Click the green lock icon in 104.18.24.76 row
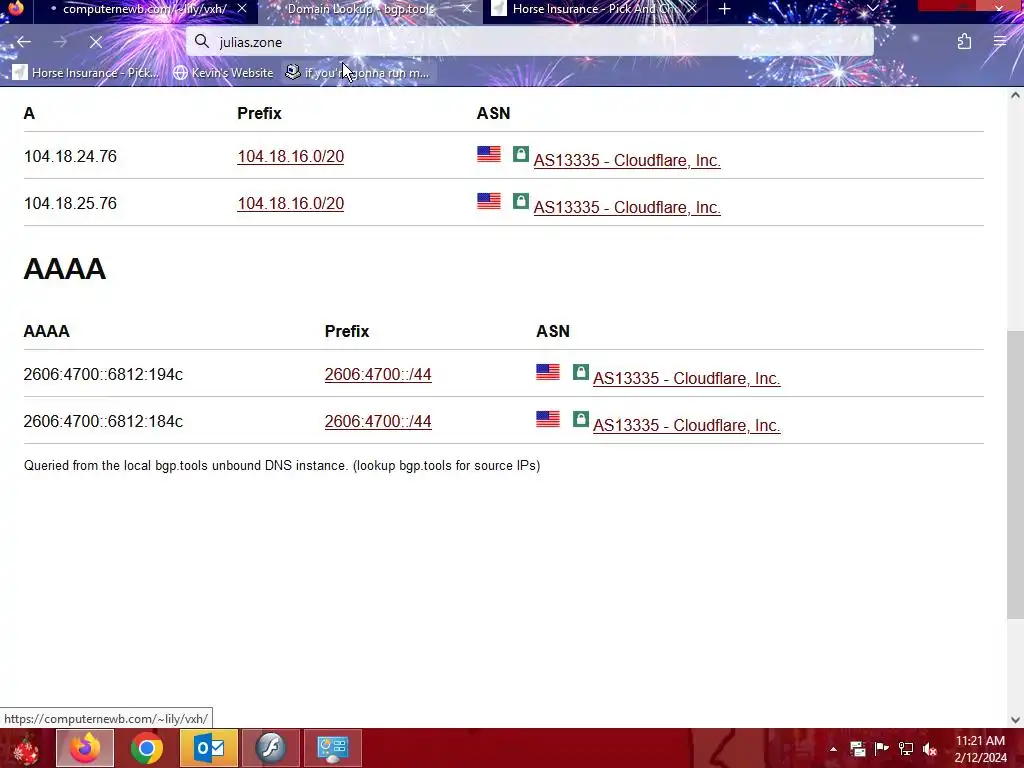This screenshot has height=768, width=1024. click(520, 154)
